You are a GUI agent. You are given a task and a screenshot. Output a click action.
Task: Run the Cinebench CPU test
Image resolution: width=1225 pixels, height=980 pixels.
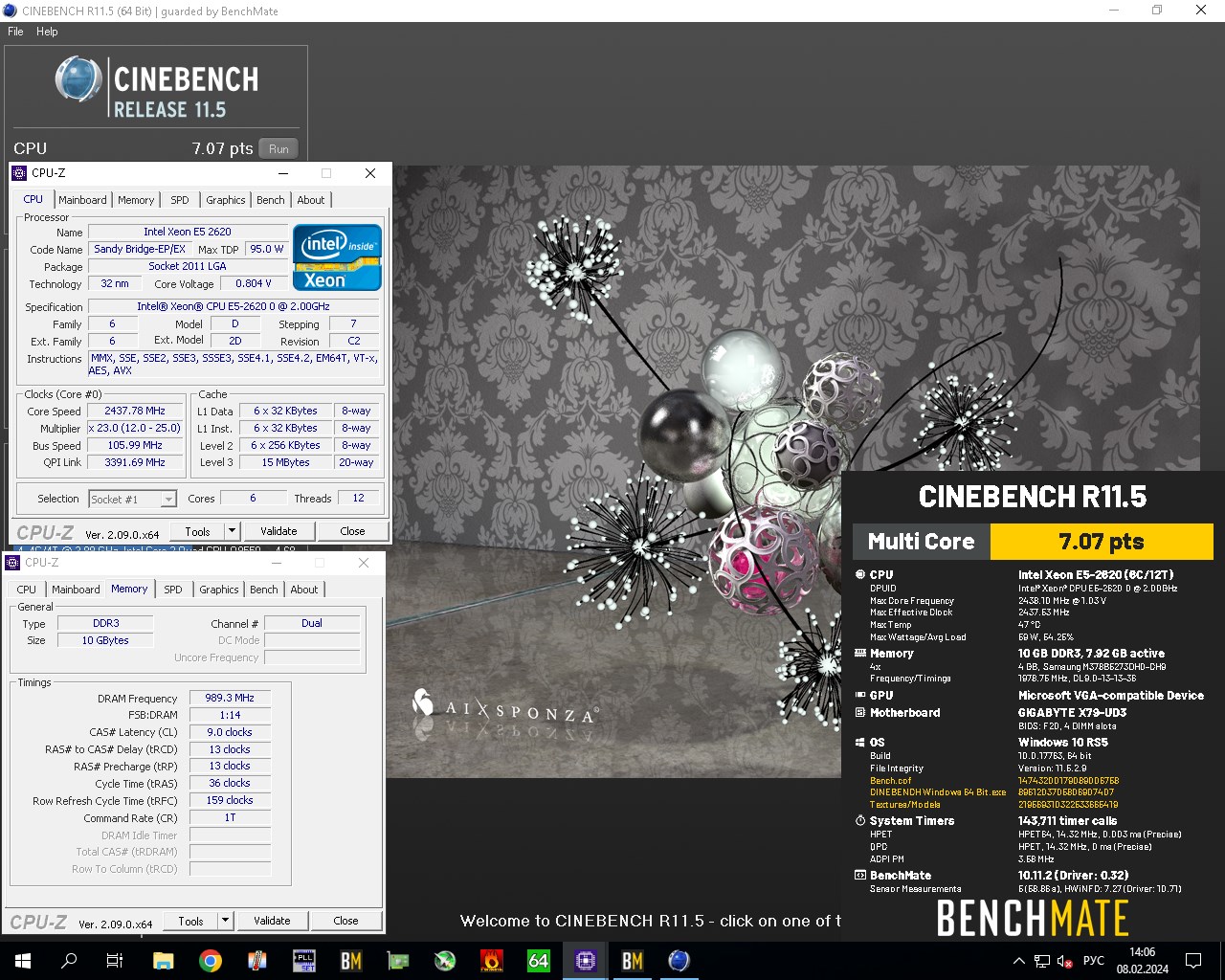(278, 149)
